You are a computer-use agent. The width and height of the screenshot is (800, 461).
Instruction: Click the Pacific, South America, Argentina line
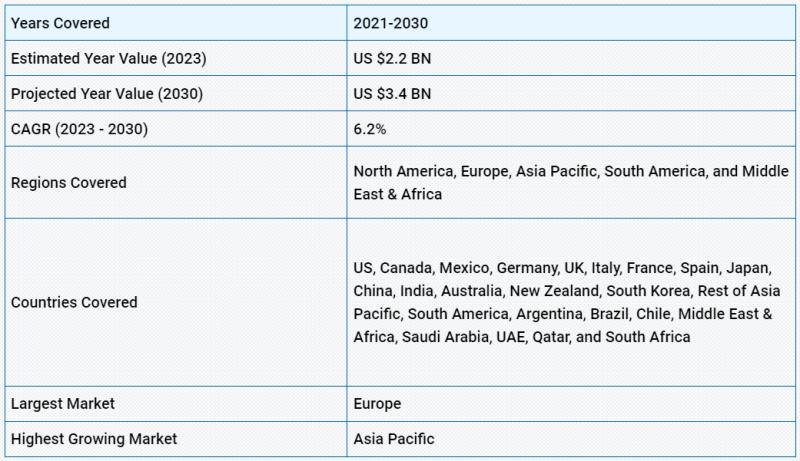click(562, 314)
